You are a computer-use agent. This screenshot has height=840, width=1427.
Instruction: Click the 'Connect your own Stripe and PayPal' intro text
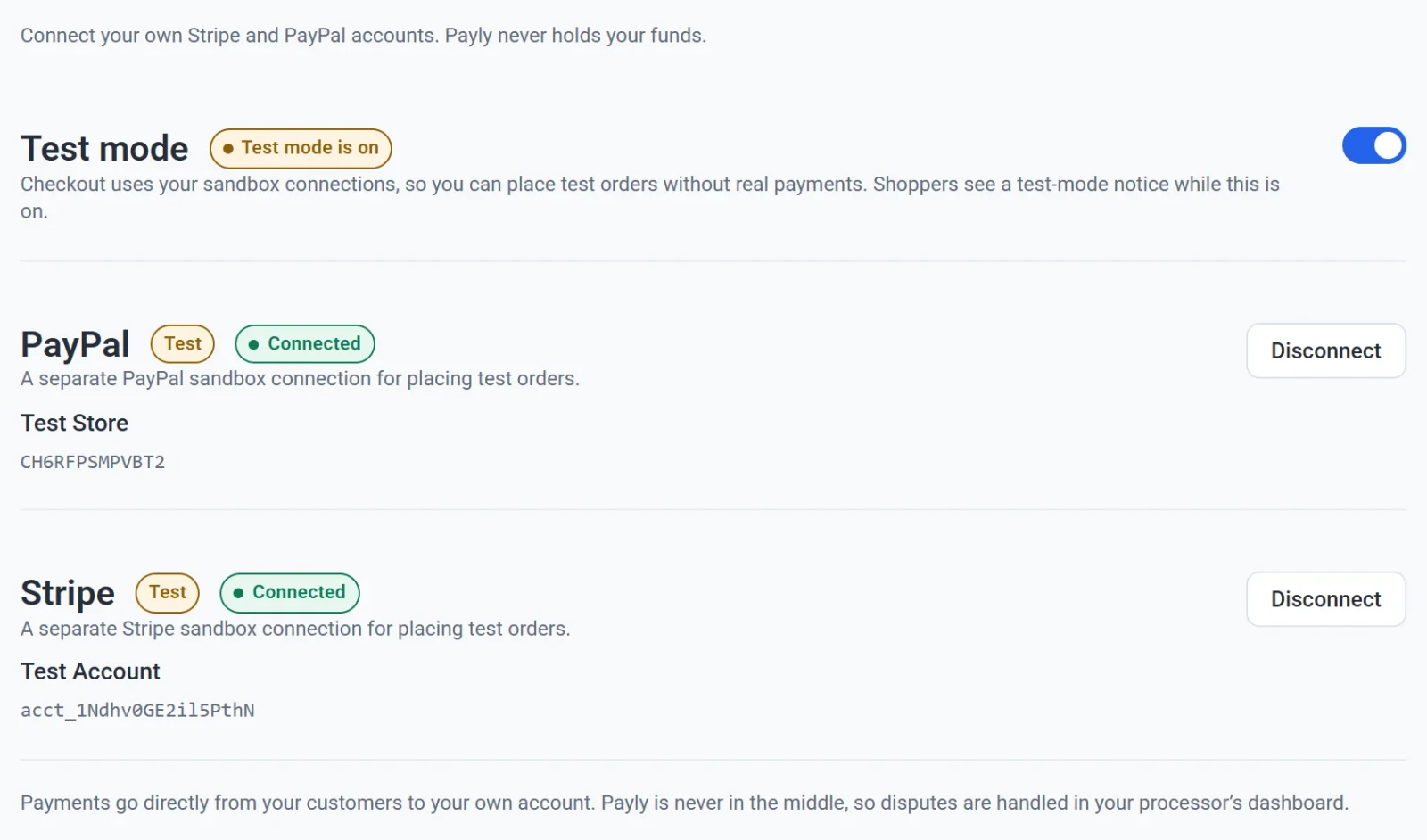click(363, 36)
